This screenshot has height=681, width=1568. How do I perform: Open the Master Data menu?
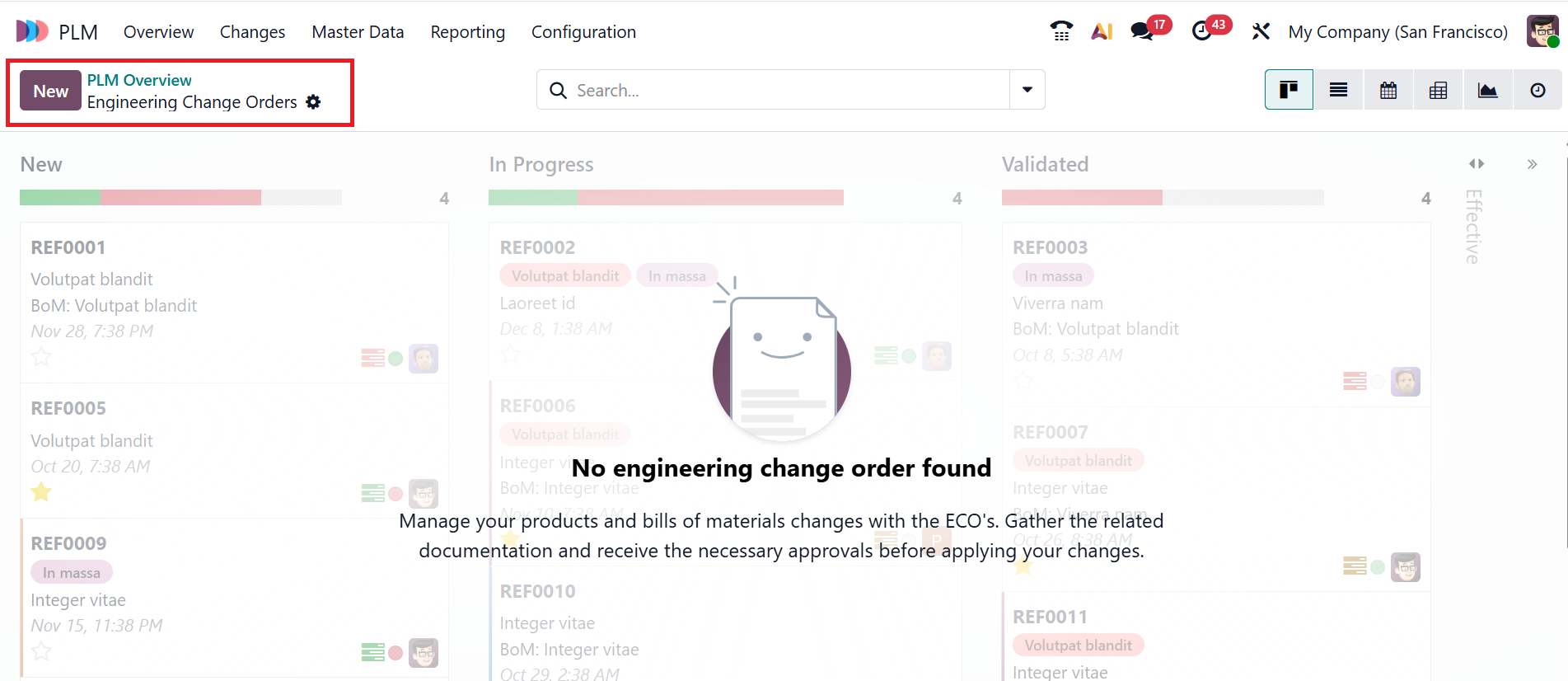[358, 32]
